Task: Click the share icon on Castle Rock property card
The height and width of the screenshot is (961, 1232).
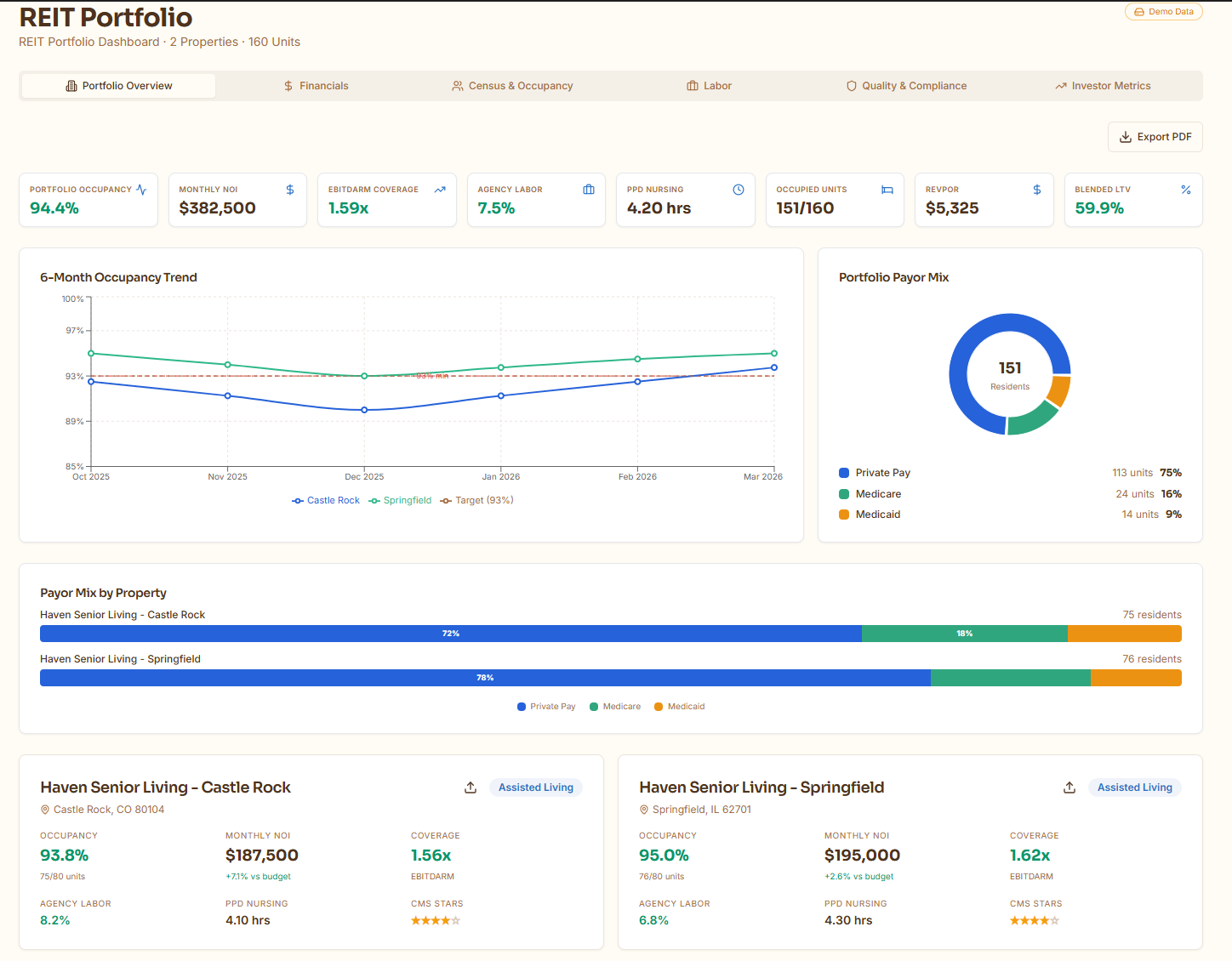Action: click(x=471, y=787)
